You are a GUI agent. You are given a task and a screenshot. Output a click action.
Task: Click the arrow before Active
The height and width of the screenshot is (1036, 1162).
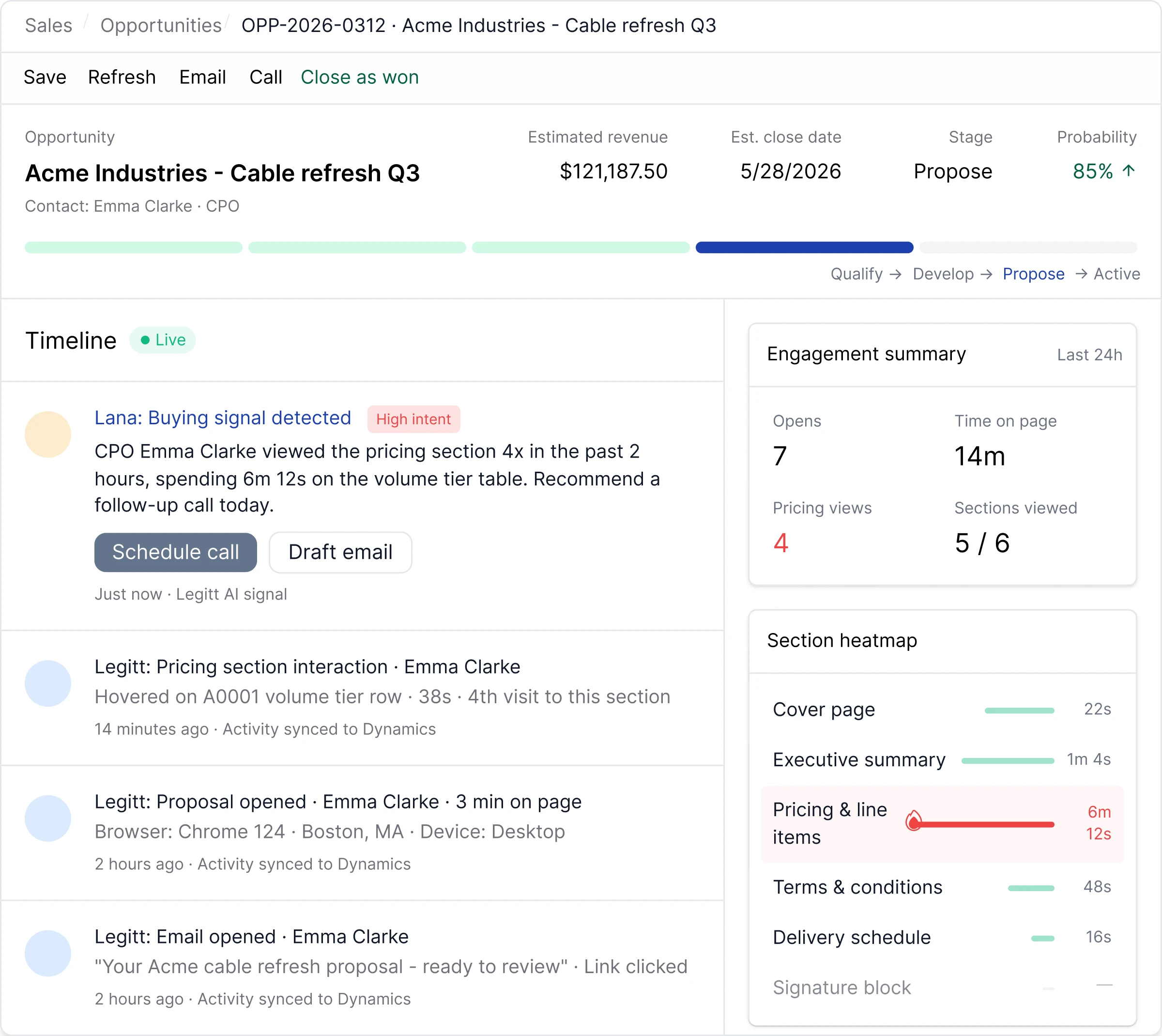click(x=1081, y=274)
